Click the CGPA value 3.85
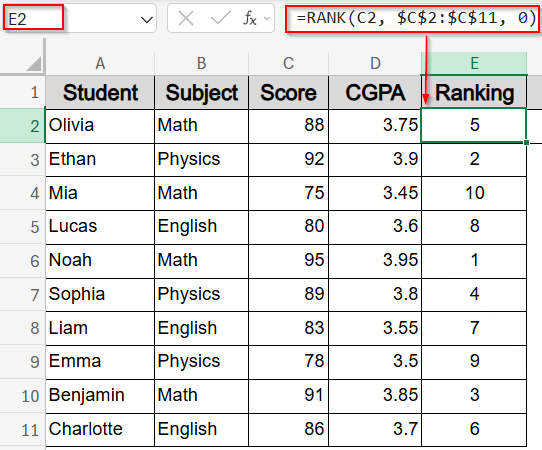Viewport: 542px width, 450px height. coord(375,396)
